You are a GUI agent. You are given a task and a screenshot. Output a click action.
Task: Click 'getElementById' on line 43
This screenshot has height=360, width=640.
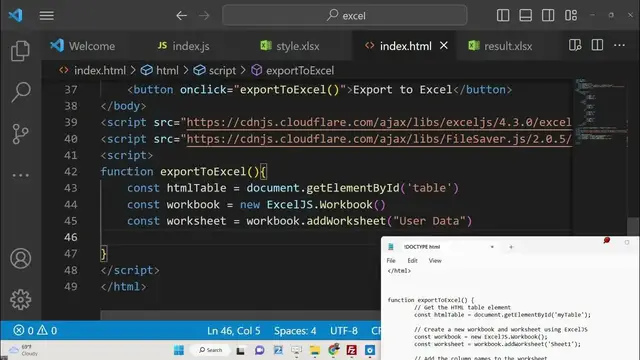pos(353,188)
